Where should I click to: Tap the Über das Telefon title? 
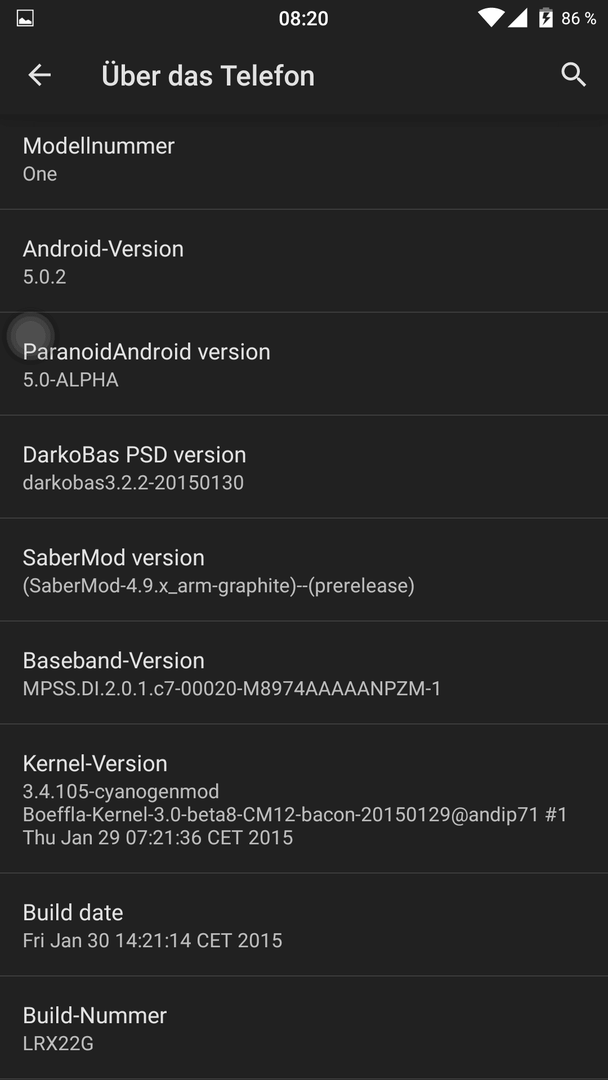tap(208, 75)
